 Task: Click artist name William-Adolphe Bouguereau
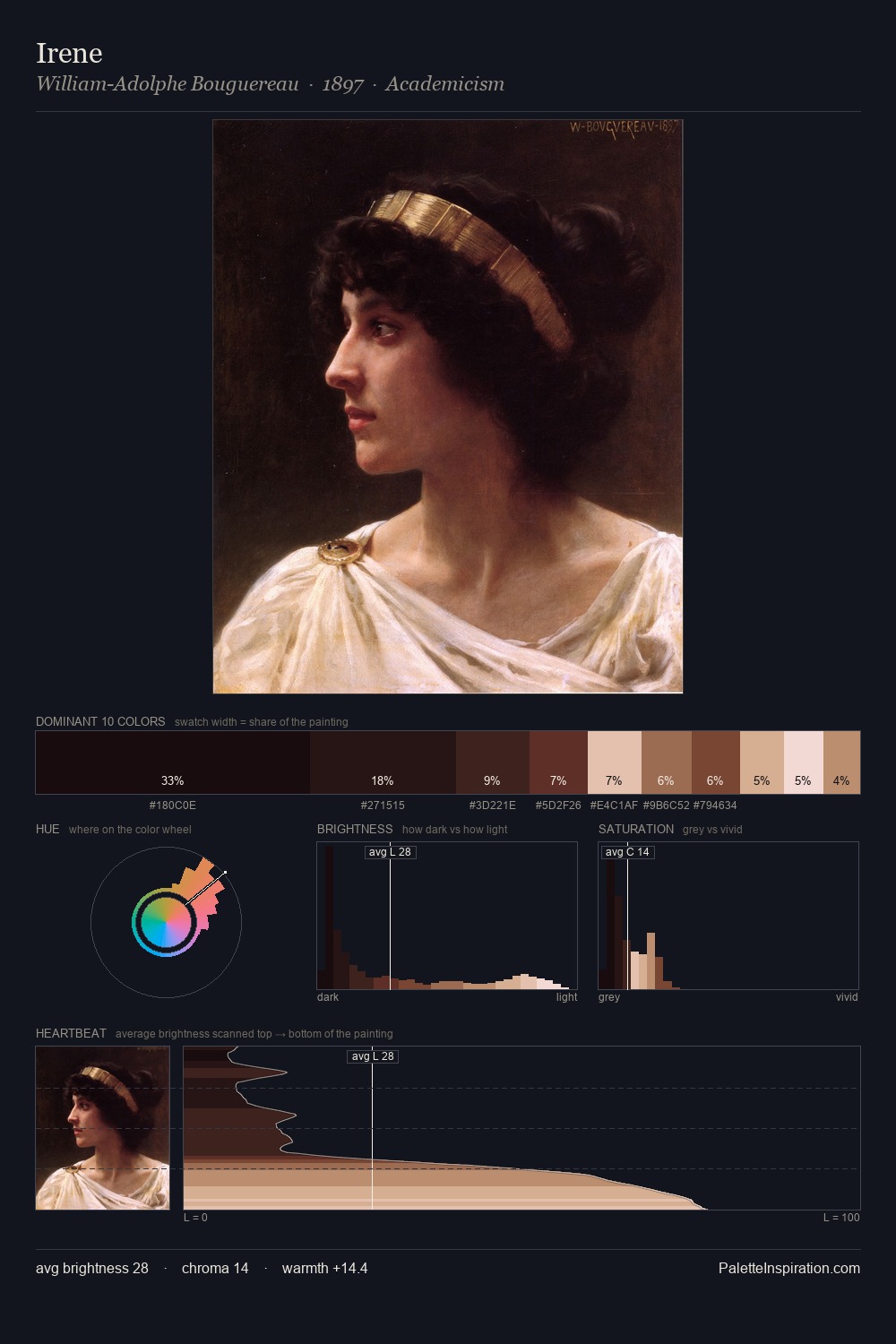click(x=168, y=84)
